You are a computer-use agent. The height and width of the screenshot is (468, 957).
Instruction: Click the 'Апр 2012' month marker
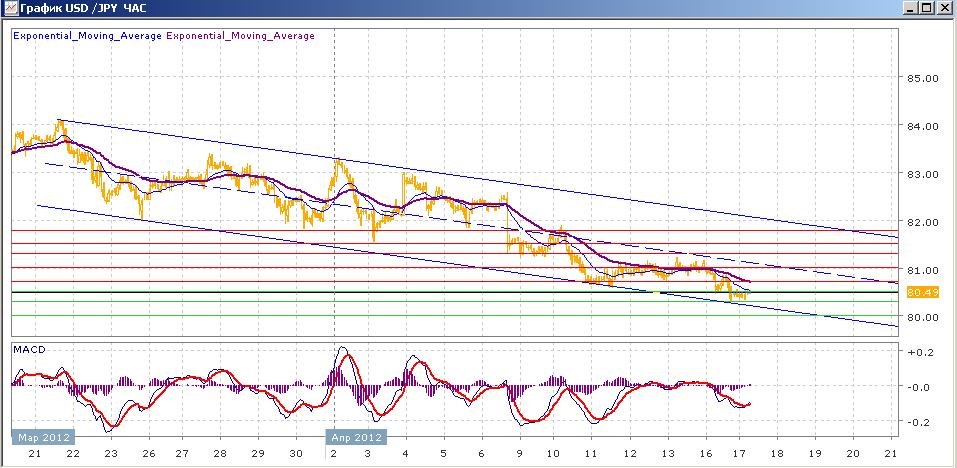[357, 437]
